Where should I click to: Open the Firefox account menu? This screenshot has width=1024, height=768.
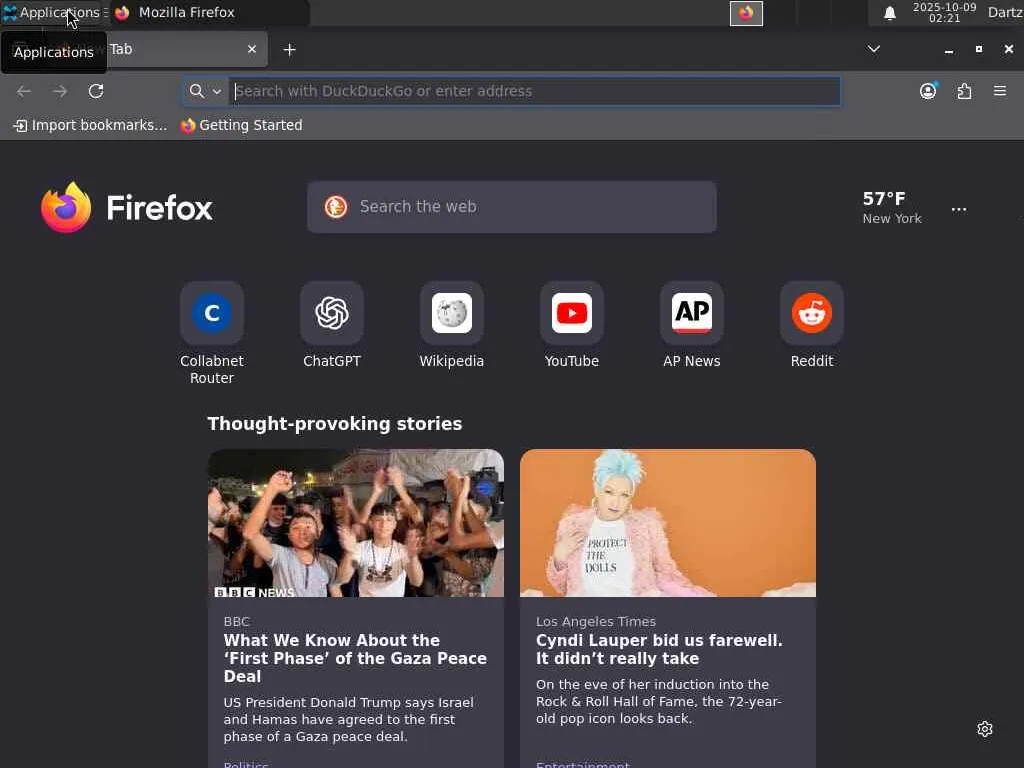click(x=928, y=91)
